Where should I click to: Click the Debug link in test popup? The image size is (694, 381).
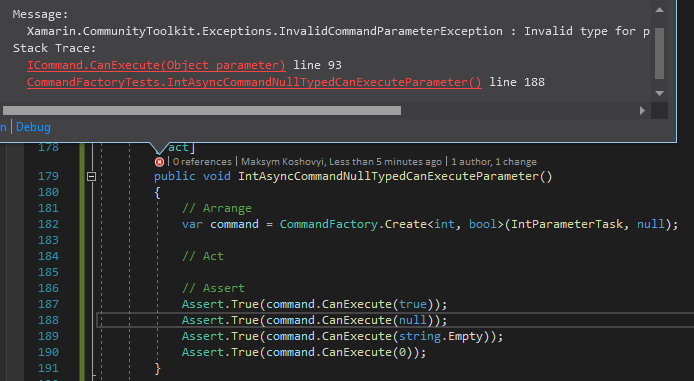pos(33,127)
